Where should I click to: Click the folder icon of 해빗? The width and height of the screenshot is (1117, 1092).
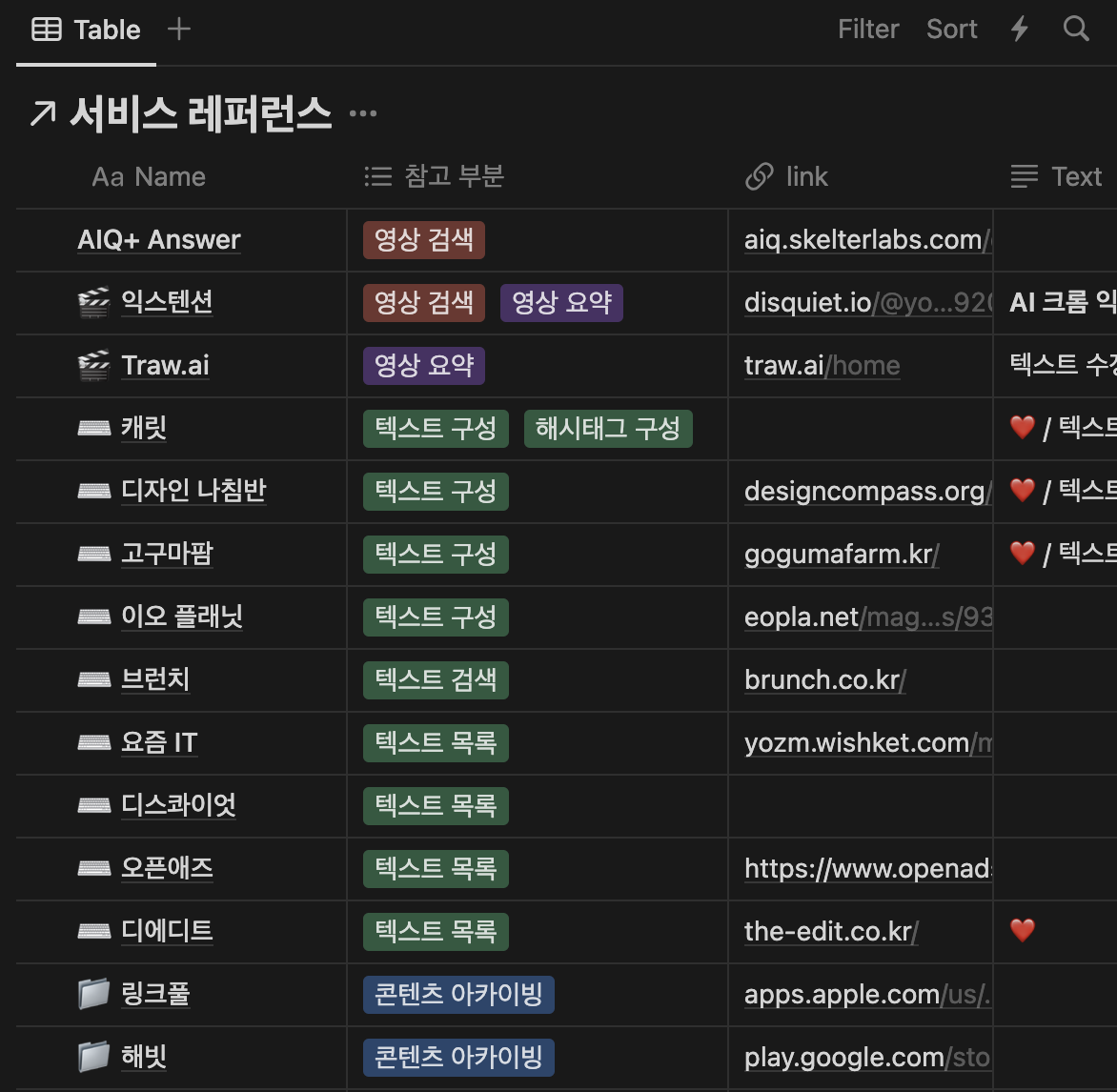coord(94,1057)
